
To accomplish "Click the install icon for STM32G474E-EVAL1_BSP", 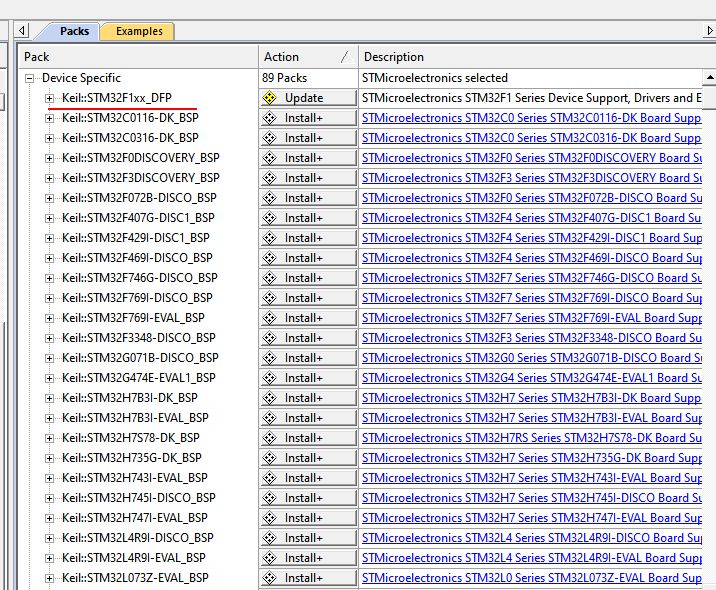I will (269, 378).
